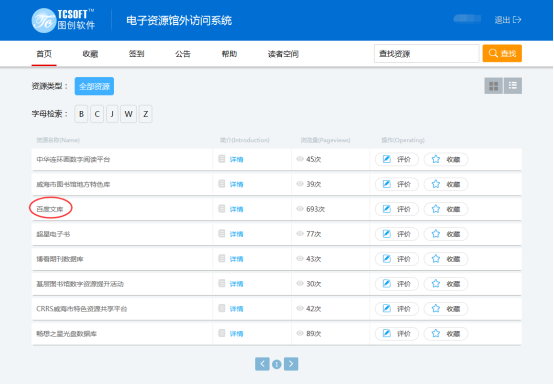Viewport: 554px width, 385px height.
Task: Click eye icon beside 693次
Action: (300, 209)
